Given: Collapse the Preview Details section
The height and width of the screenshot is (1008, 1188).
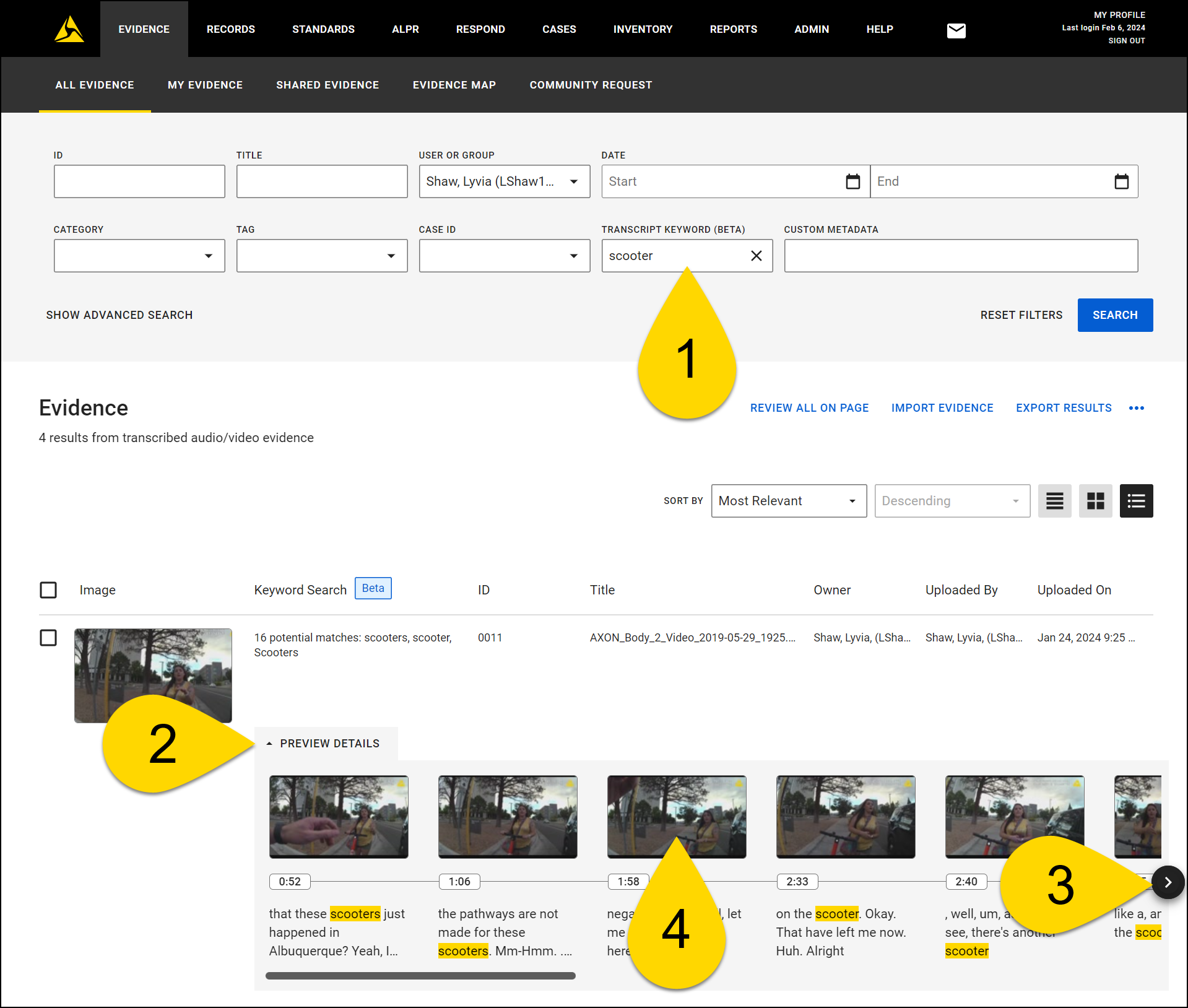Looking at the screenshot, I should point(323,744).
